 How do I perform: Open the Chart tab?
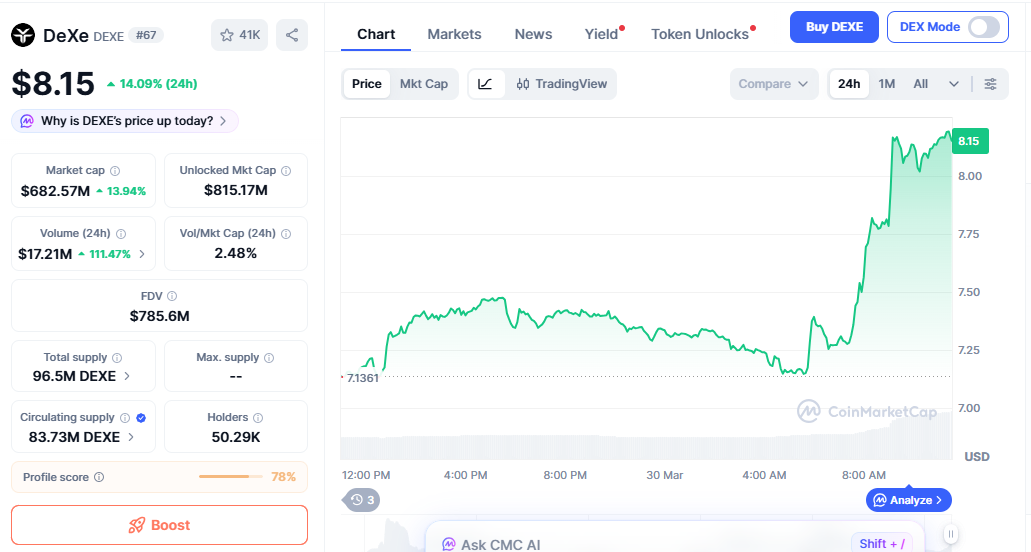[x=376, y=34]
